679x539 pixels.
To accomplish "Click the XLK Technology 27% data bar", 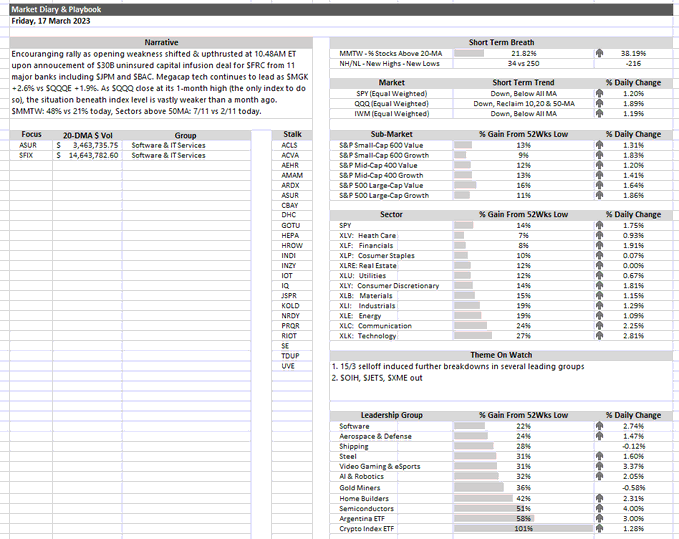I will [473, 336].
